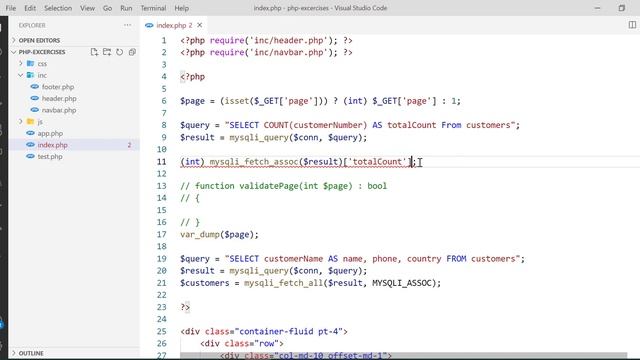Image resolution: width=640 pixels, height=360 pixels.
Task: Open explorer more actions ellipsis
Action: click(127, 25)
